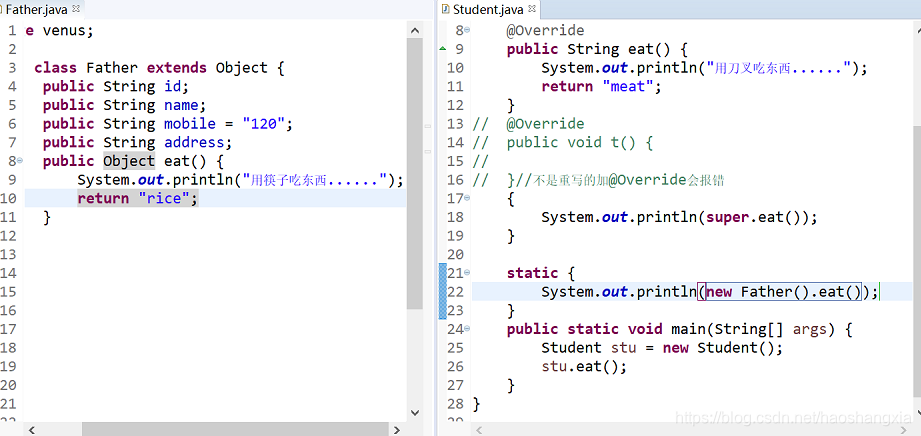
Task: Click line number 10 in Father.java gutter
Action: coord(8,199)
